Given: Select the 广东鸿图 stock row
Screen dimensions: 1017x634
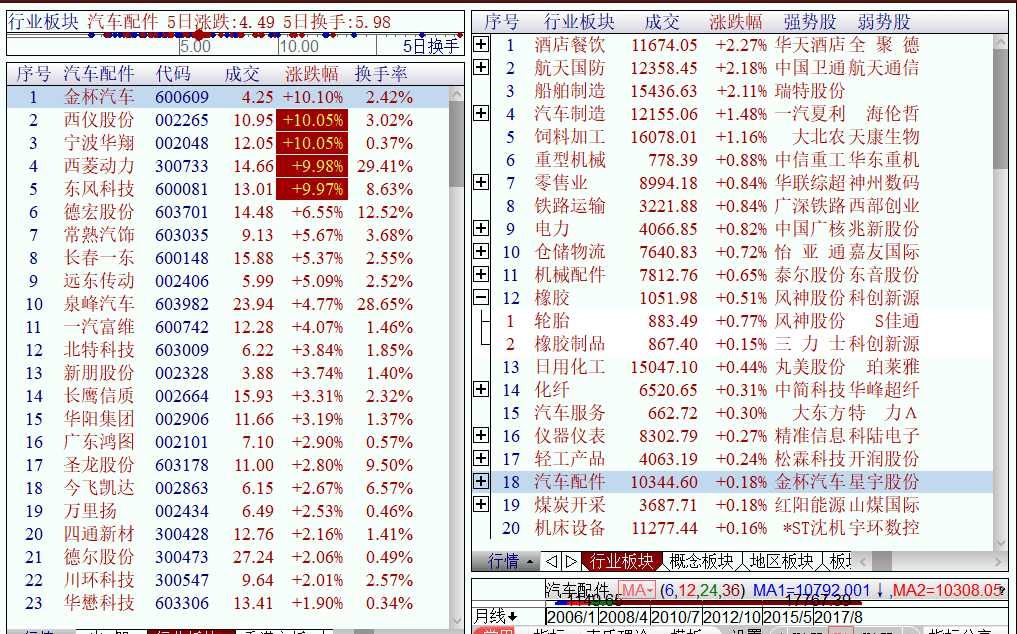Looking at the screenshot, I should click(x=228, y=442).
